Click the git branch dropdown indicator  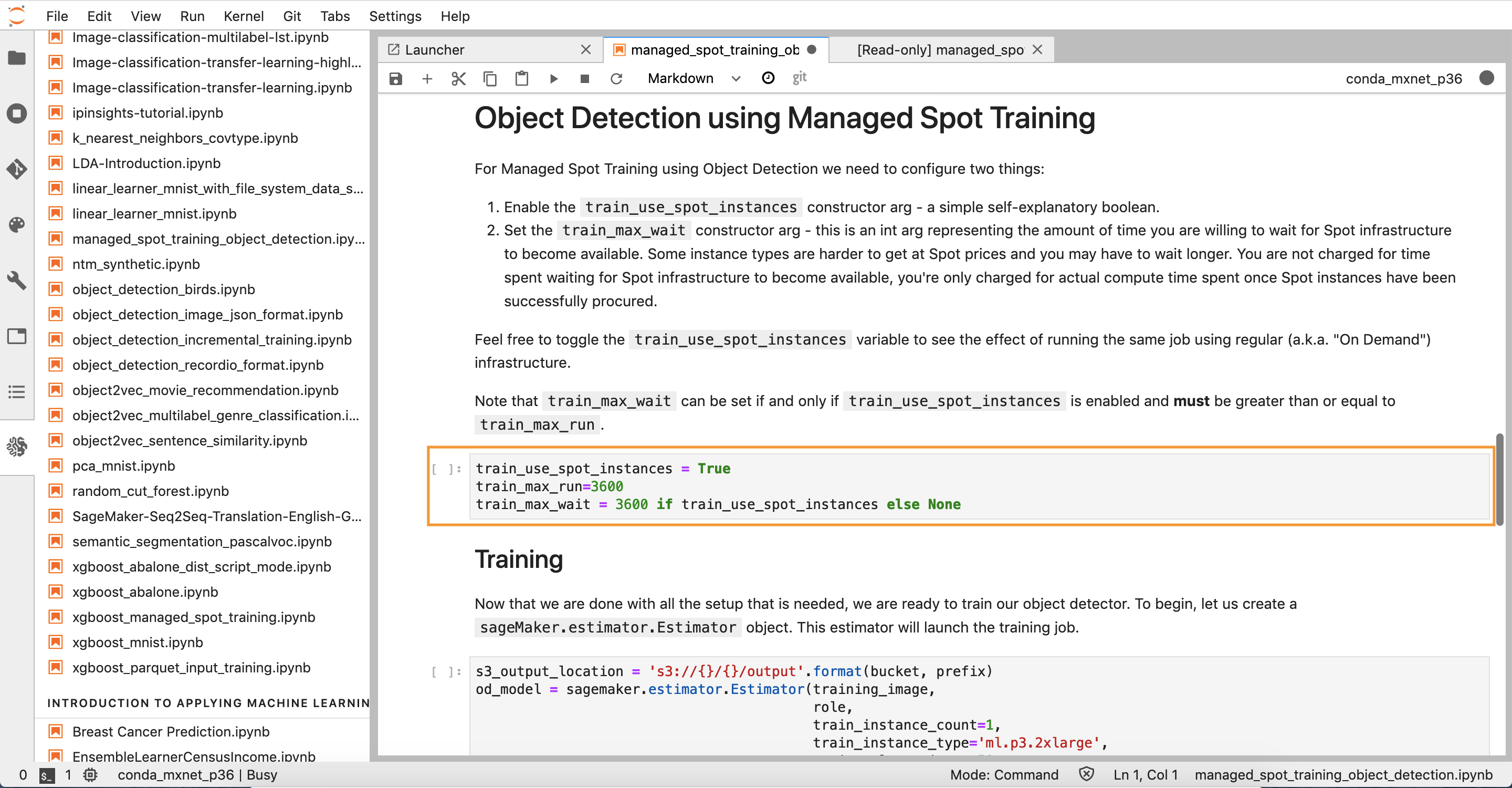point(800,77)
